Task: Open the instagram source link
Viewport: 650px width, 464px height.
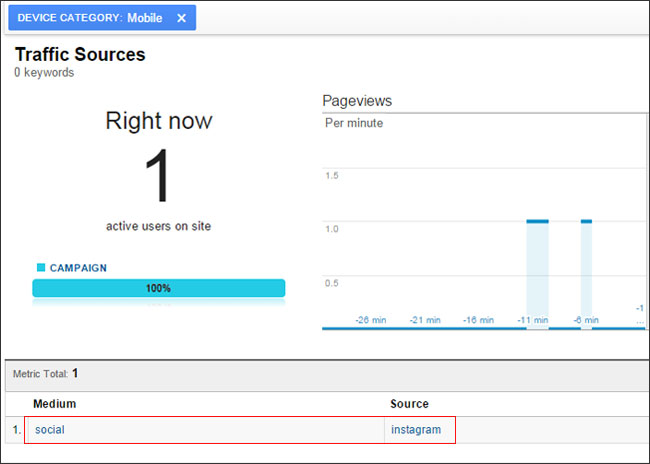Action: [416, 430]
